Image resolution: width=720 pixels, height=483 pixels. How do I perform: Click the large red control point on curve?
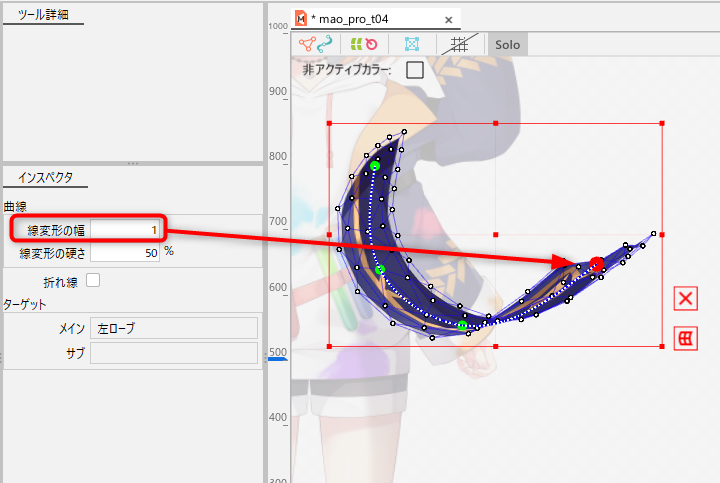tap(597, 264)
